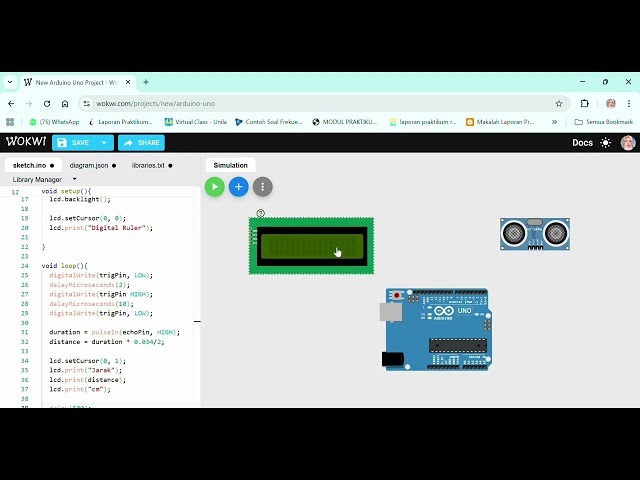Screen dimensions: 640x480
Task: Click the Wokwi logo
Action: (x=26, y=142)
